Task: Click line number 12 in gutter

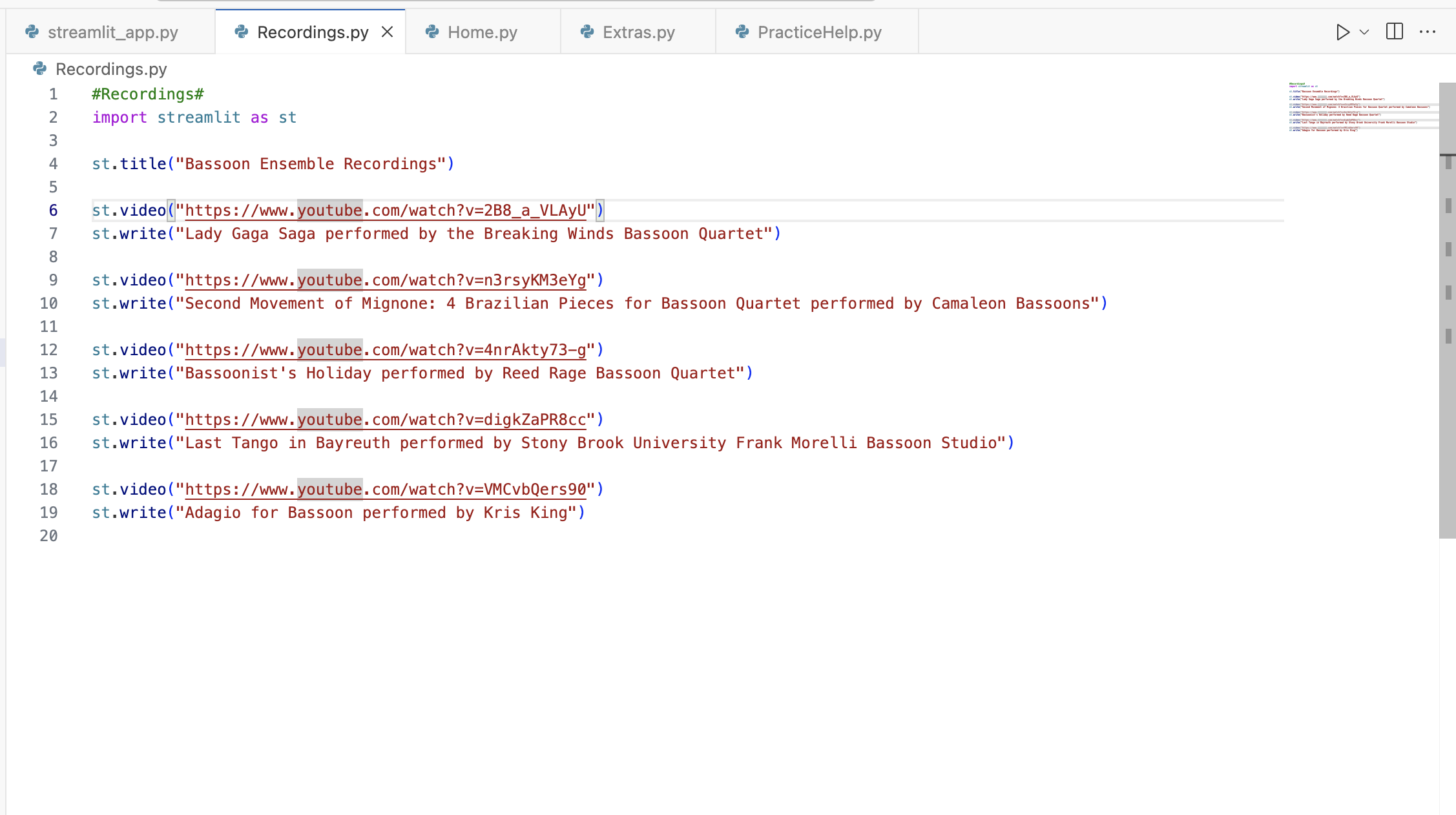Action: click(49, 350)
